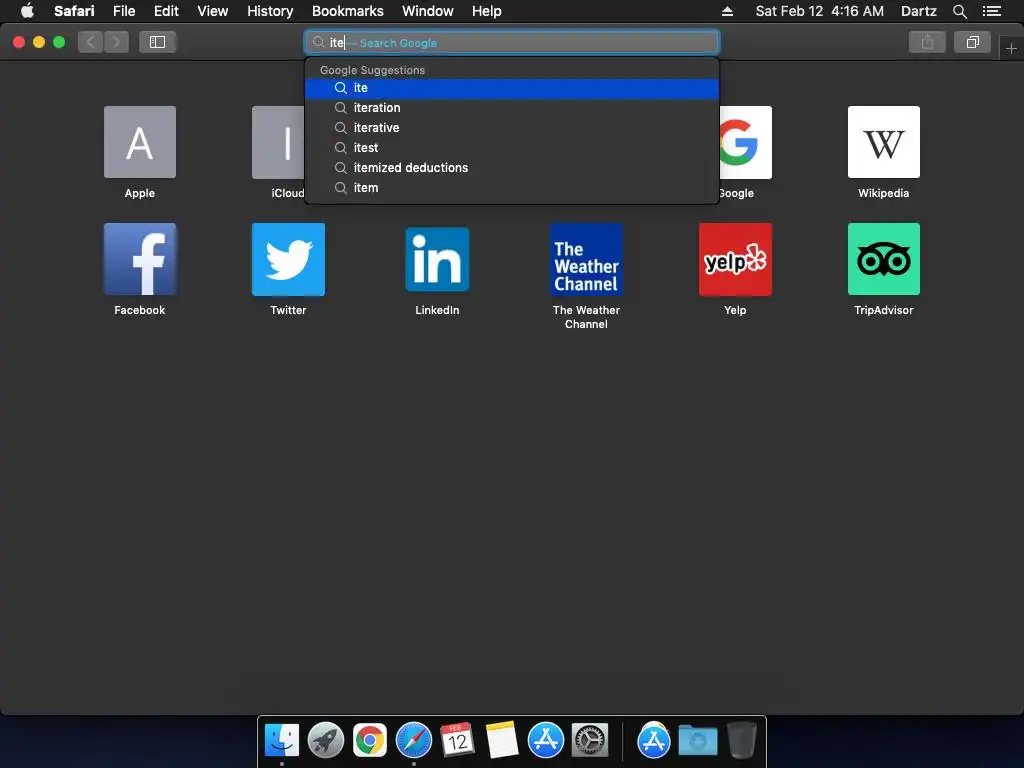Open the Window menu

tap(428, 11)
